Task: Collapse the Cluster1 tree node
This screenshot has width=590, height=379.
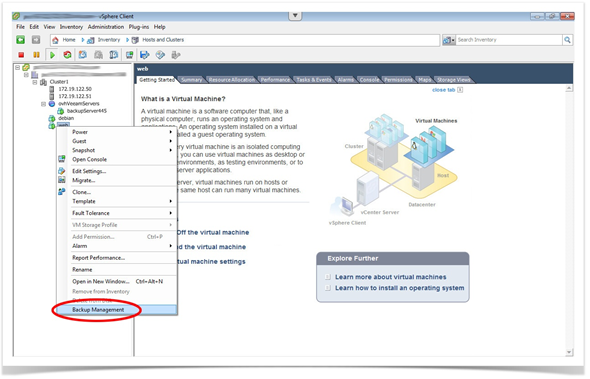Action: 35,82
